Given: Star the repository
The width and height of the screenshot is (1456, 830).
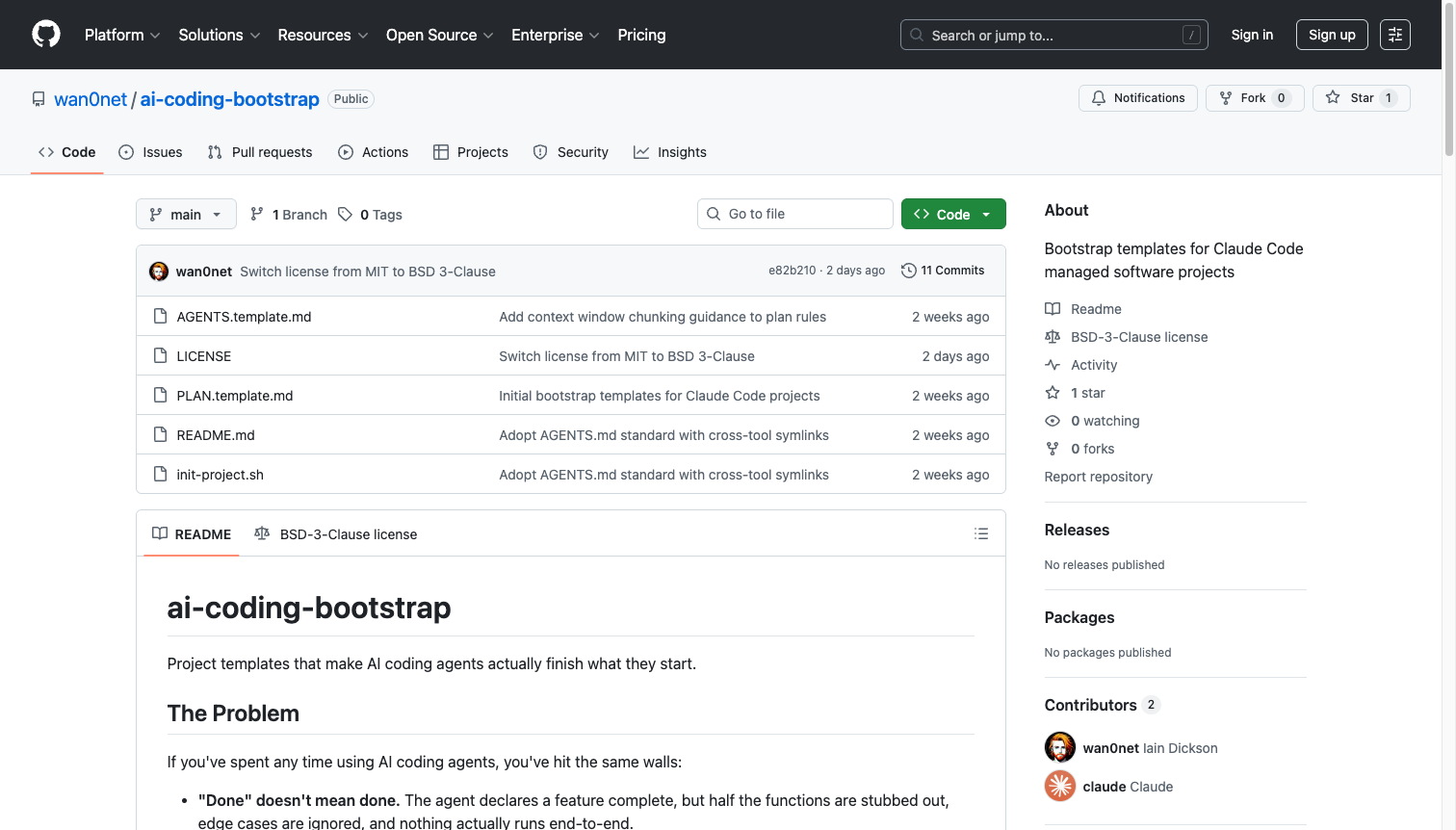Looking at the screenshot, I should [x=1361, y=97].
